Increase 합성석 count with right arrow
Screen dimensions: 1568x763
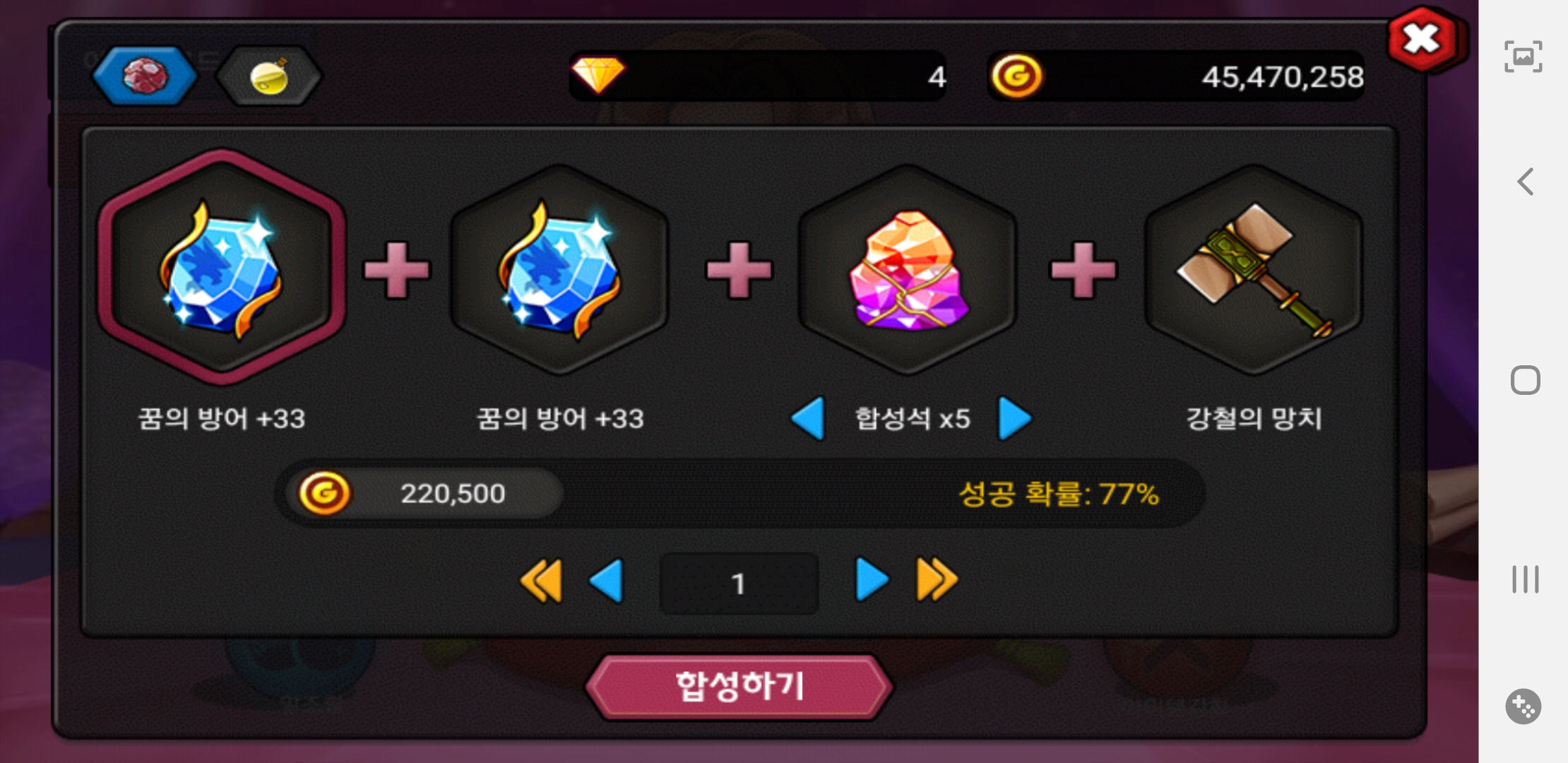tap(1015, 418)
